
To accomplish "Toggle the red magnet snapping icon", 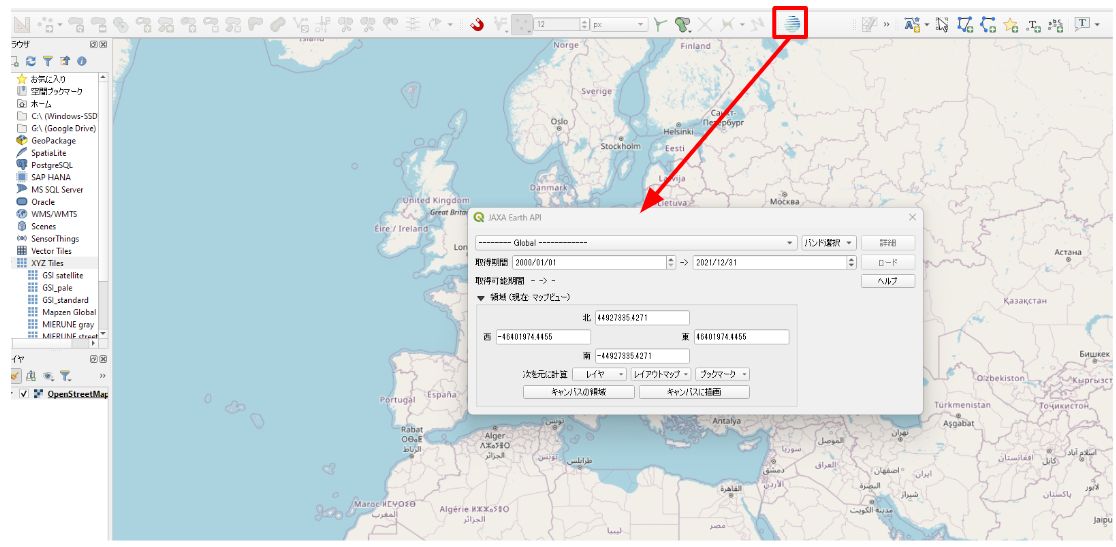I will (477, 25).
